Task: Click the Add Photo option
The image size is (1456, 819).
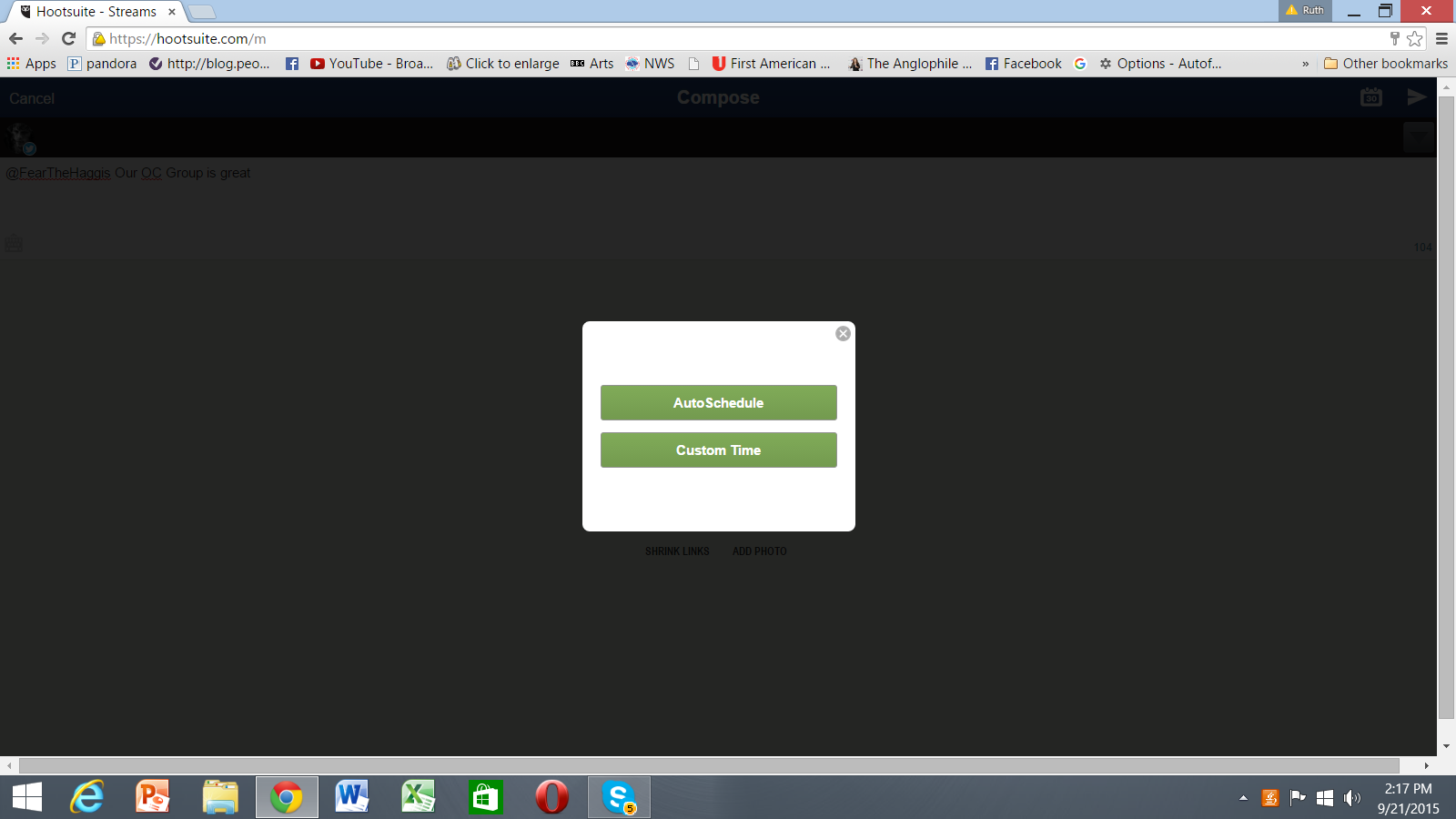Action: [759, 551]
